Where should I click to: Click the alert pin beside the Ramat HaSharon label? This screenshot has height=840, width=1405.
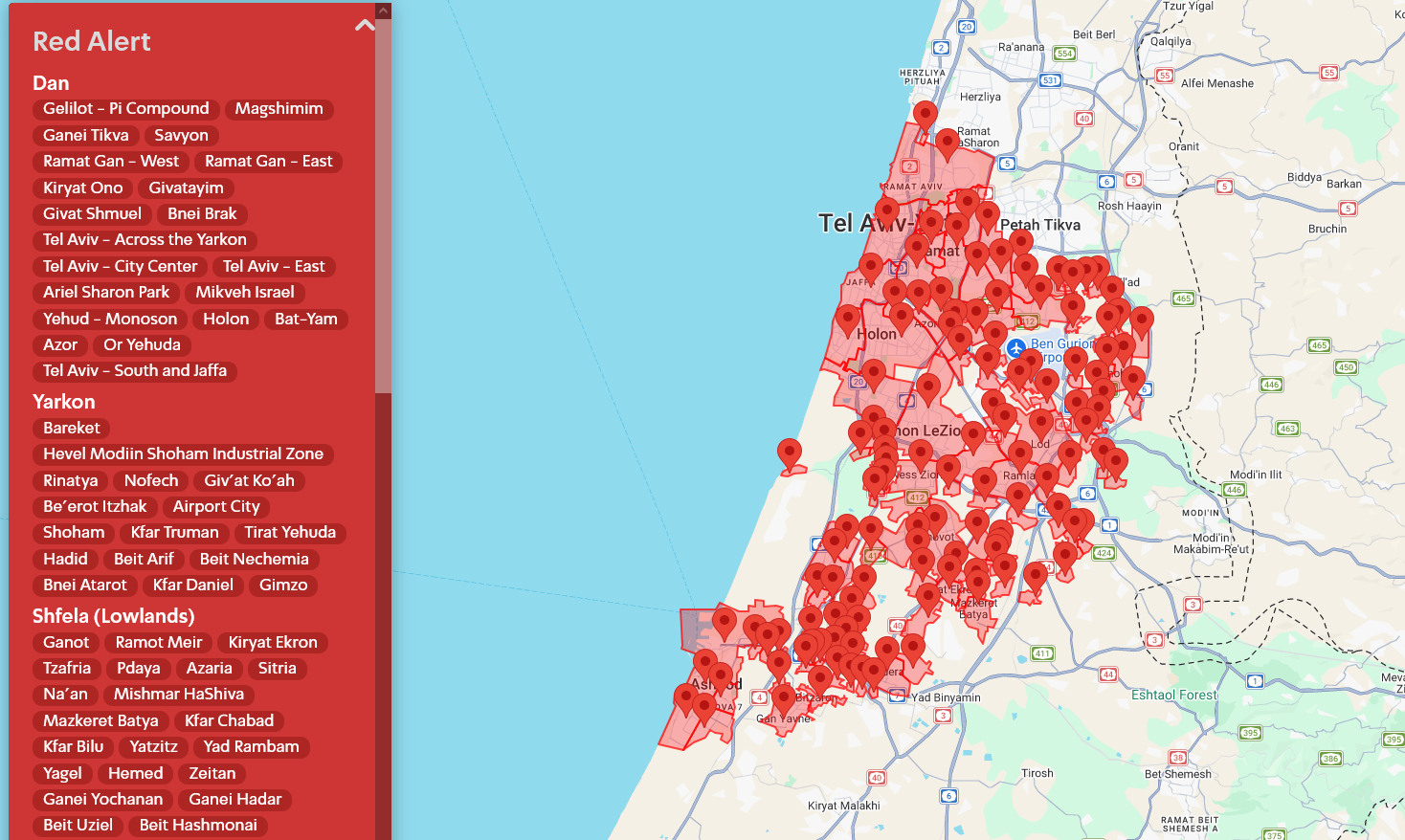click(x=947, y=144)
